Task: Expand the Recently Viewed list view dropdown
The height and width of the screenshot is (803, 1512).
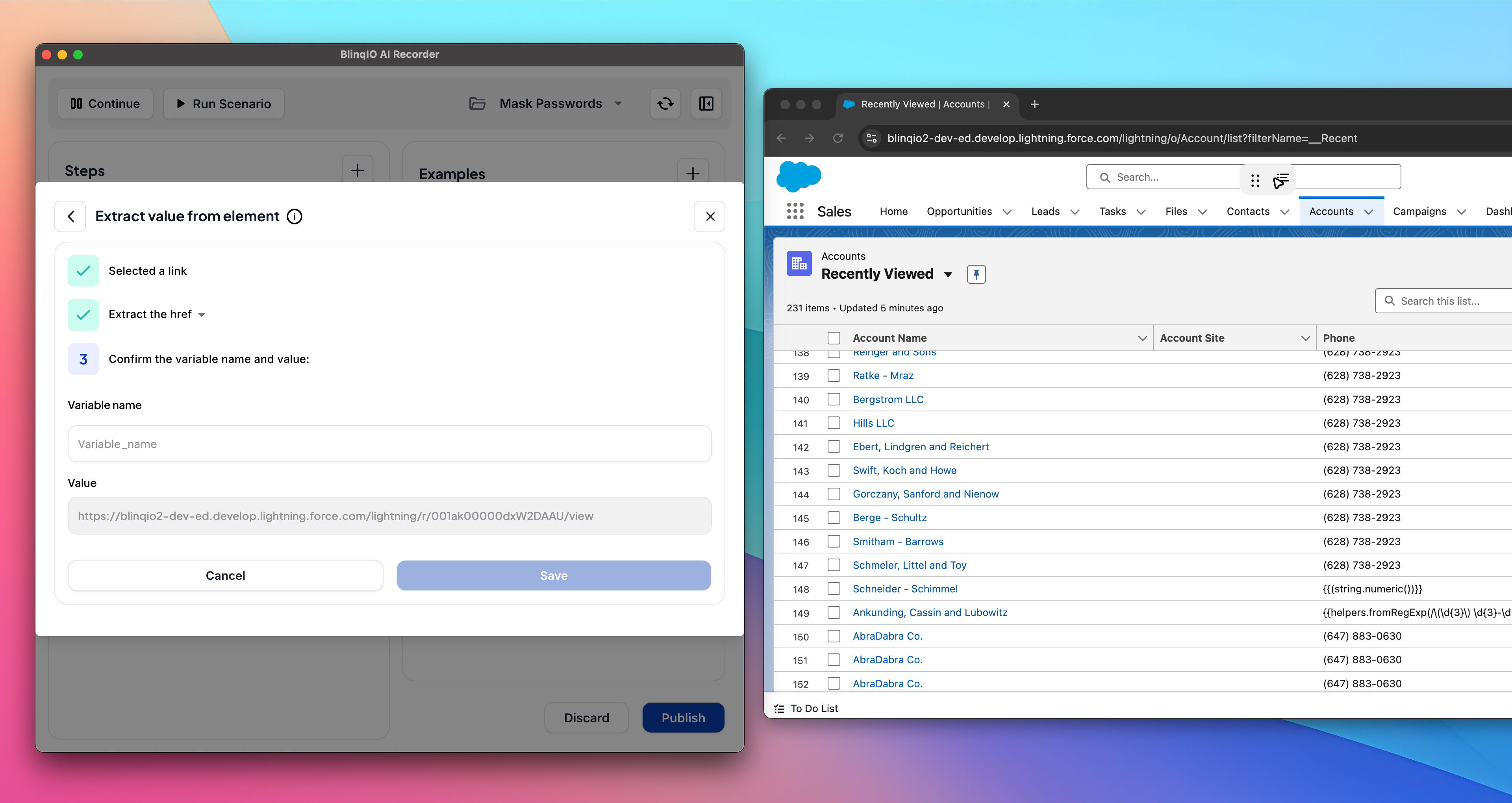Action: 948,274
